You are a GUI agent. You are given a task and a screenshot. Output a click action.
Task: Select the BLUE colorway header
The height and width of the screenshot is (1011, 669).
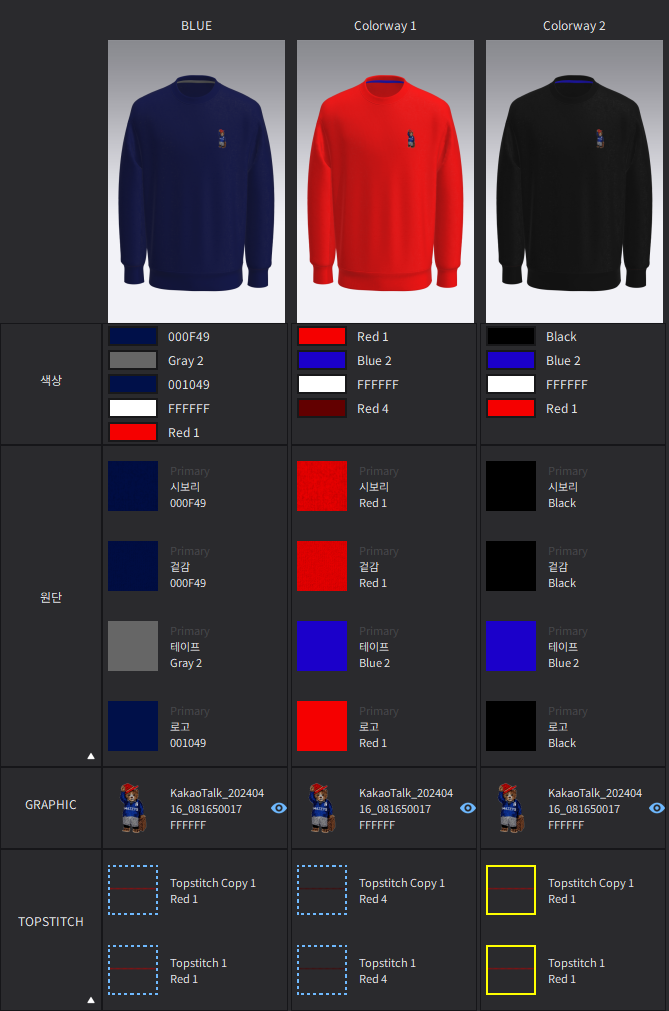coord(196,26)
